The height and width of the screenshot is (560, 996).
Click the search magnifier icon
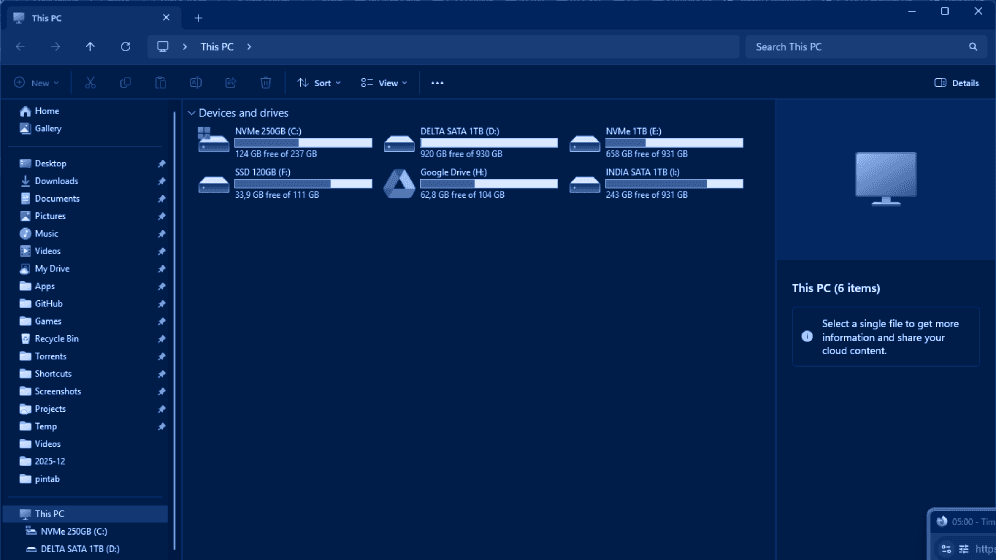[x=972, y=47]
